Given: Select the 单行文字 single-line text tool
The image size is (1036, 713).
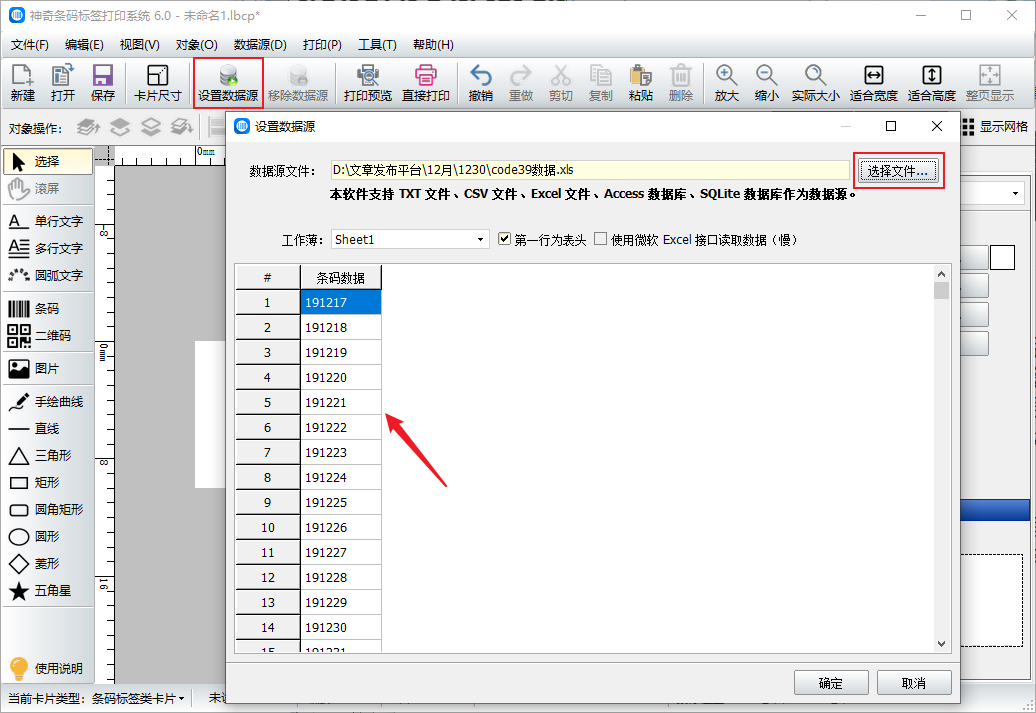Looking at the screenshot, I should pyautogui.click(x=48, y=221).
